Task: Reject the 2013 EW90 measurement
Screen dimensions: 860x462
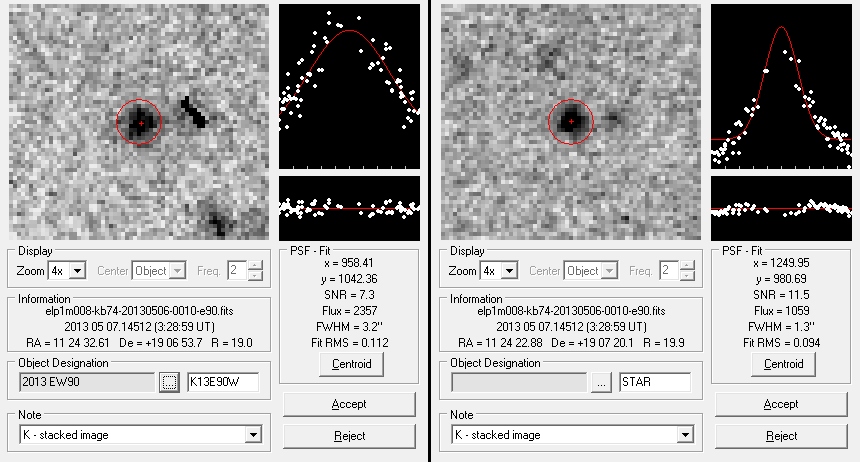Action: tap(348, 436)
